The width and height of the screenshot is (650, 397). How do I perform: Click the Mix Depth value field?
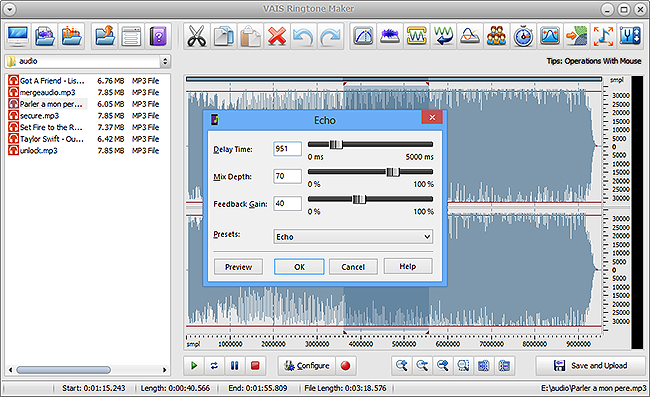tap(287, 176)
